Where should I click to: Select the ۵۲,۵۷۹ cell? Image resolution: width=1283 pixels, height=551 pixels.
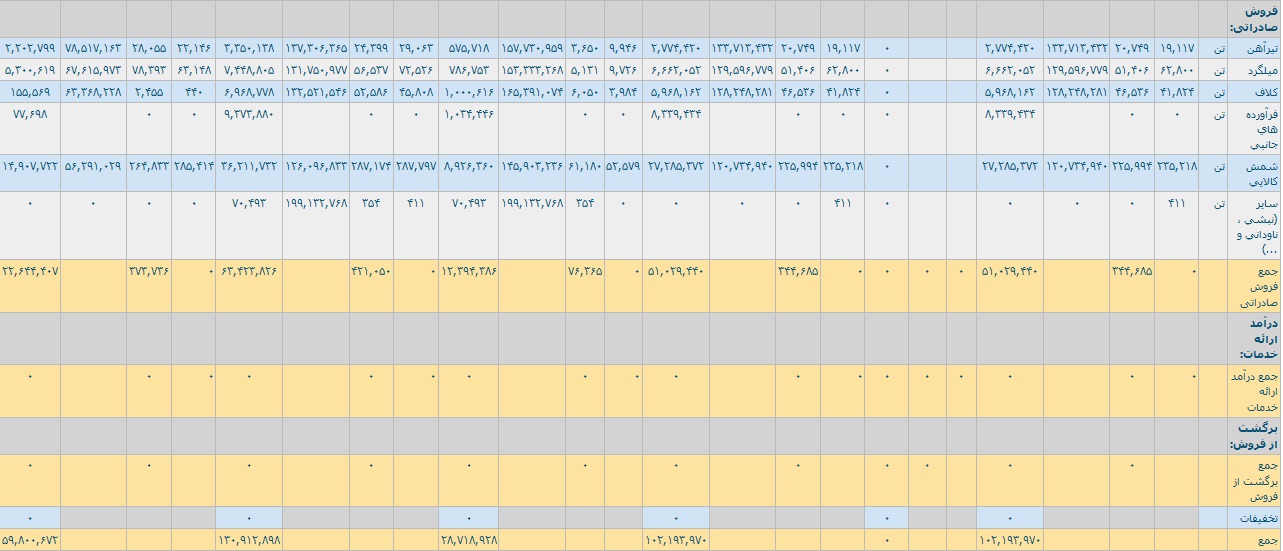(623, 166)
